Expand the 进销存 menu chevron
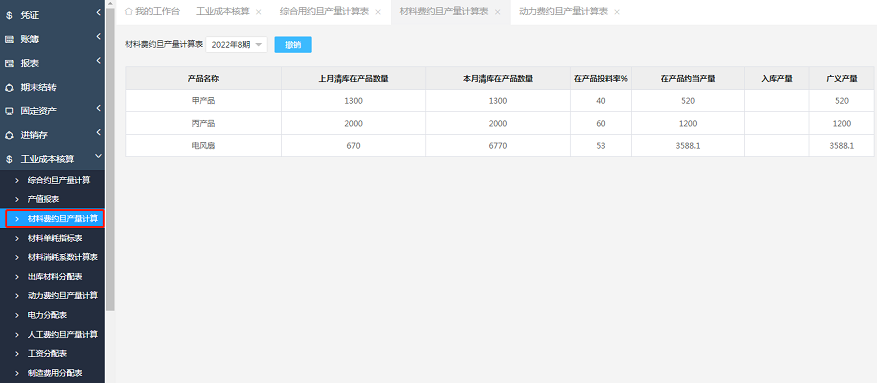Viewport: 877px width, 383px height. pos(98,132)
